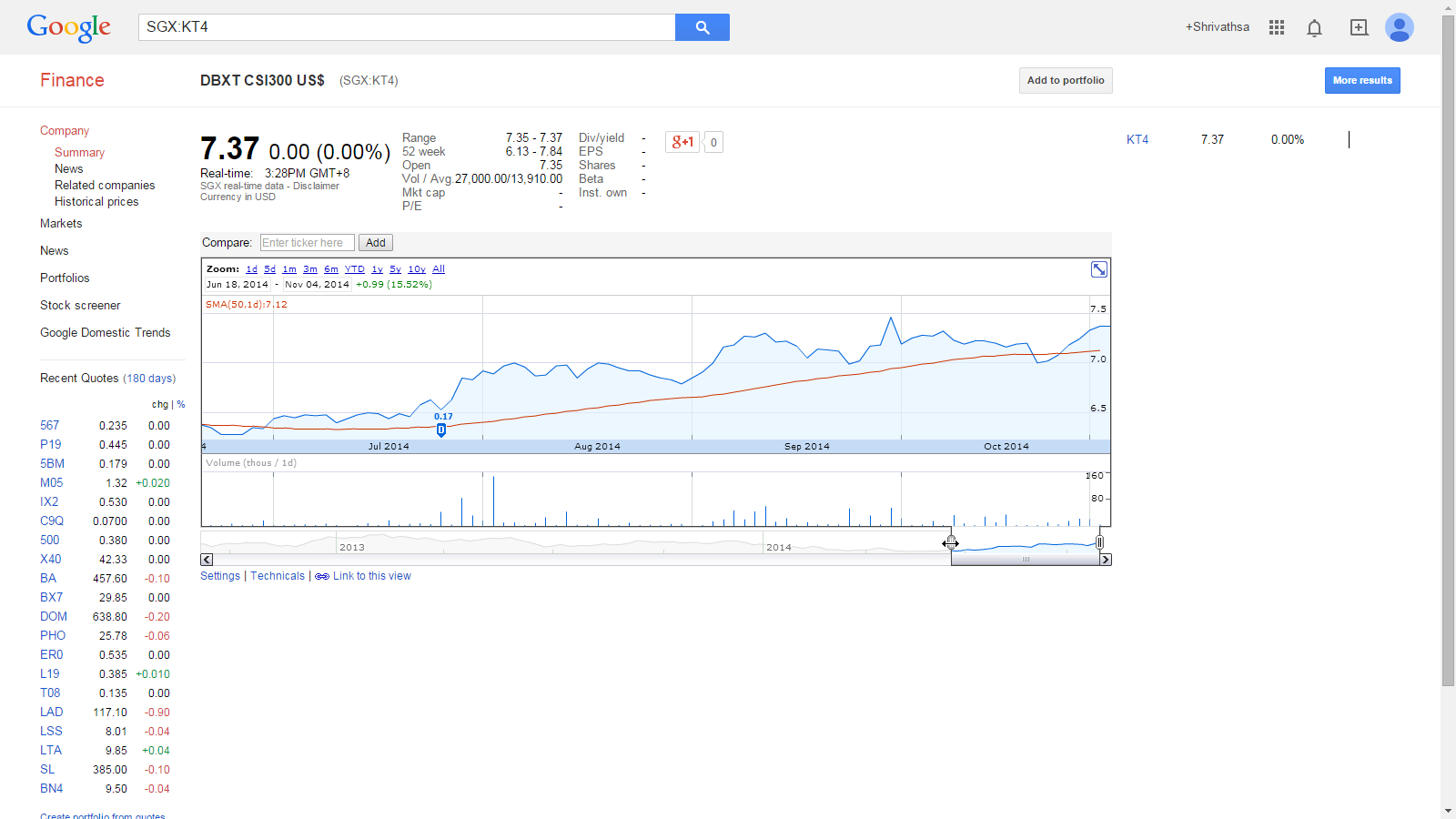Image resolution: width=1456 pixels, height=819 pixels.
Task: Open recent quote 5BM
Action: click(52, 463)
